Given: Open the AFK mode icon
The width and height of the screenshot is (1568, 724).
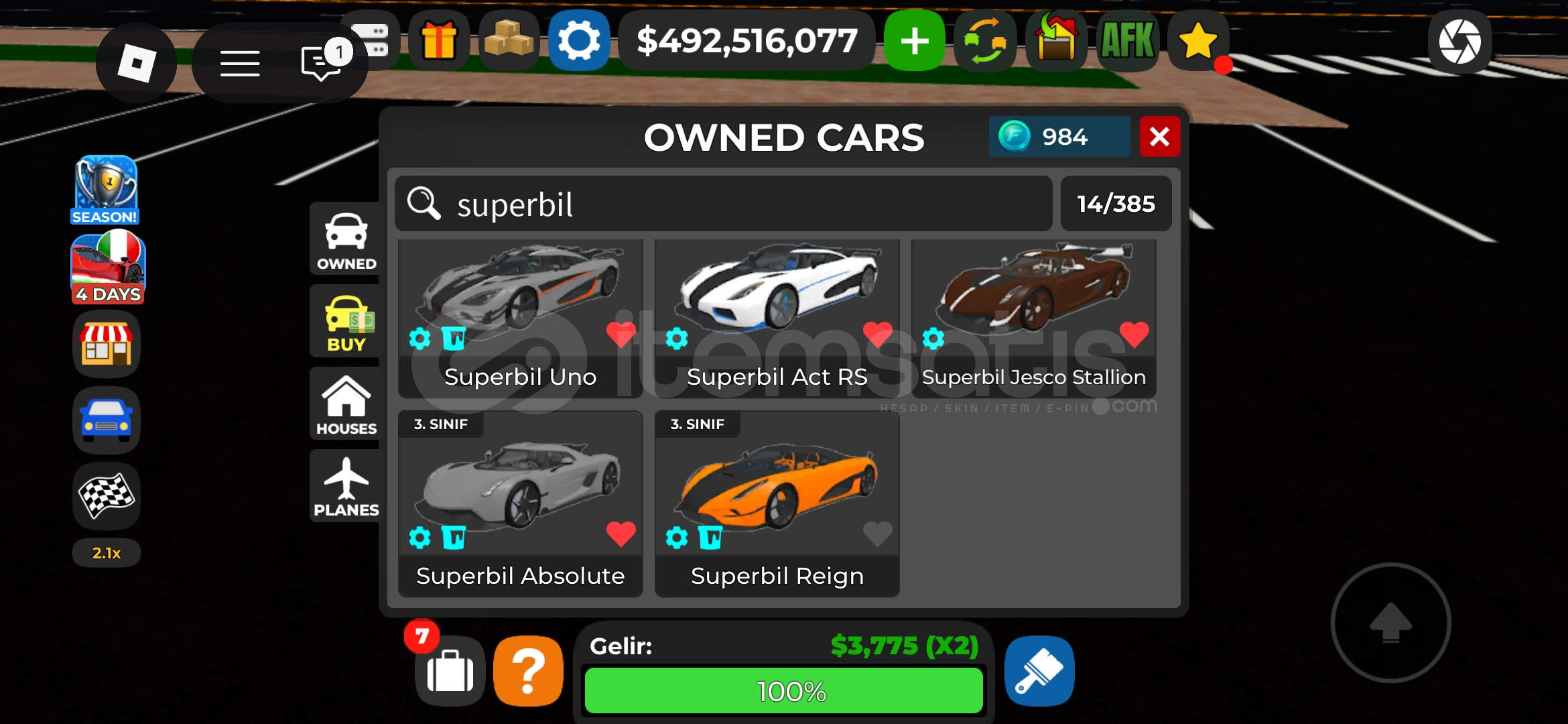Looking at the screenshot, I should [1128, 40].
